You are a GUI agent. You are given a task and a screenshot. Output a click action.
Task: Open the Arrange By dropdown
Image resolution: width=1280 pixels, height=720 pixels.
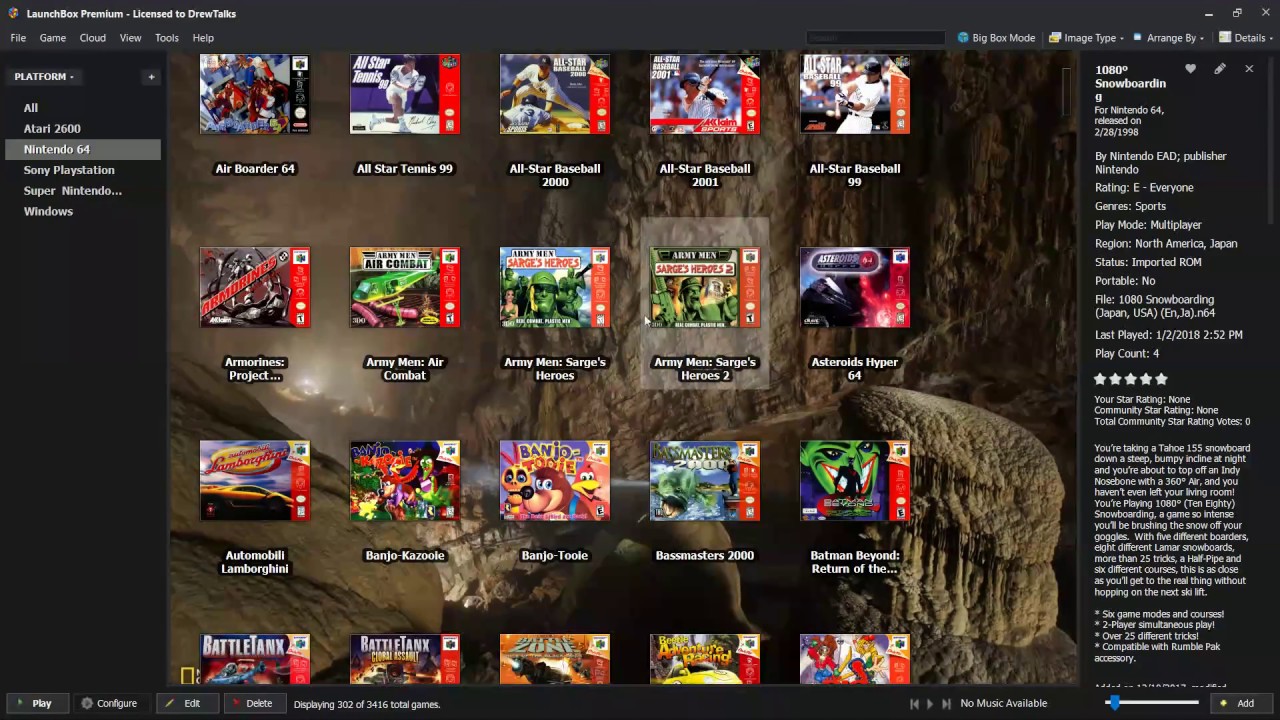[x=1169, y=38]
